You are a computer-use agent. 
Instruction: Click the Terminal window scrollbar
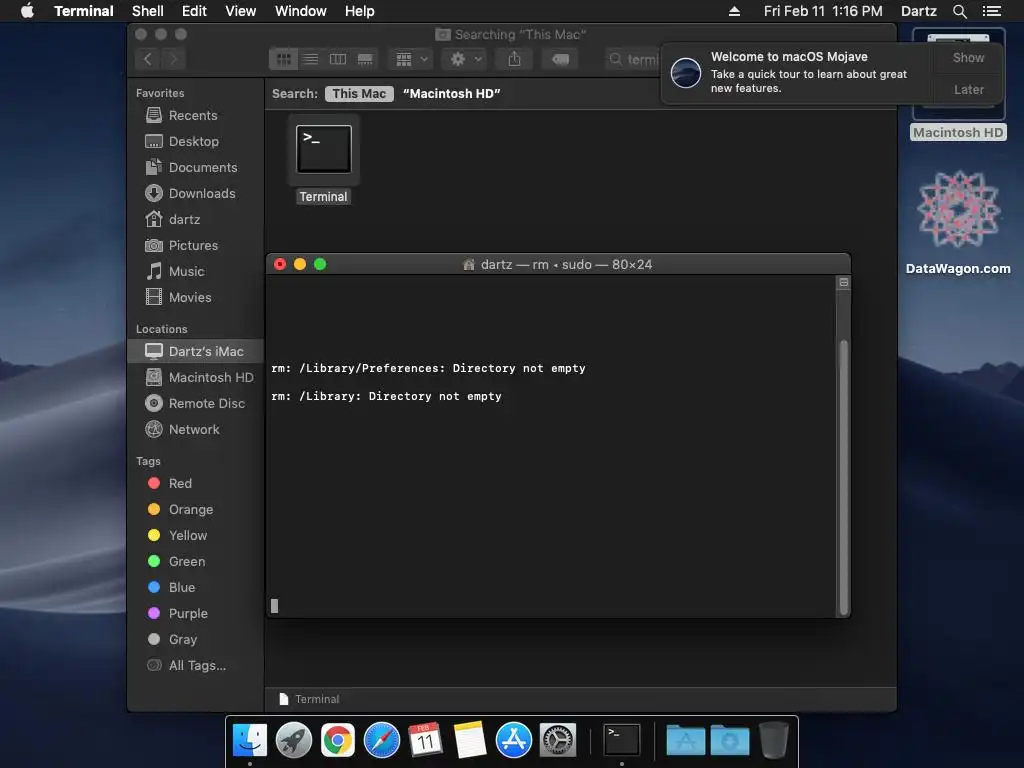click(843, 477)
